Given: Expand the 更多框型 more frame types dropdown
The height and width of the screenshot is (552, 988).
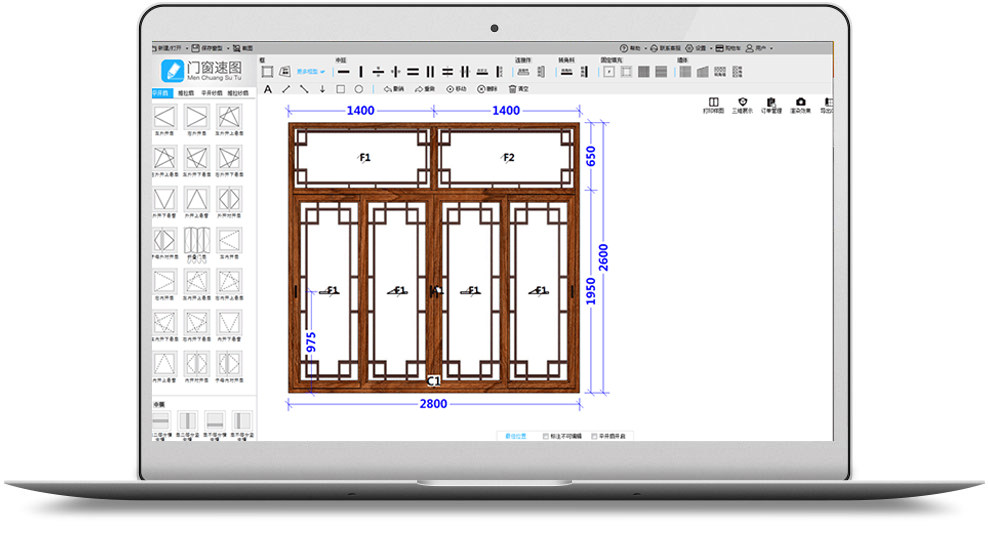Looking at the screenshot, I should tap(311, 72).
